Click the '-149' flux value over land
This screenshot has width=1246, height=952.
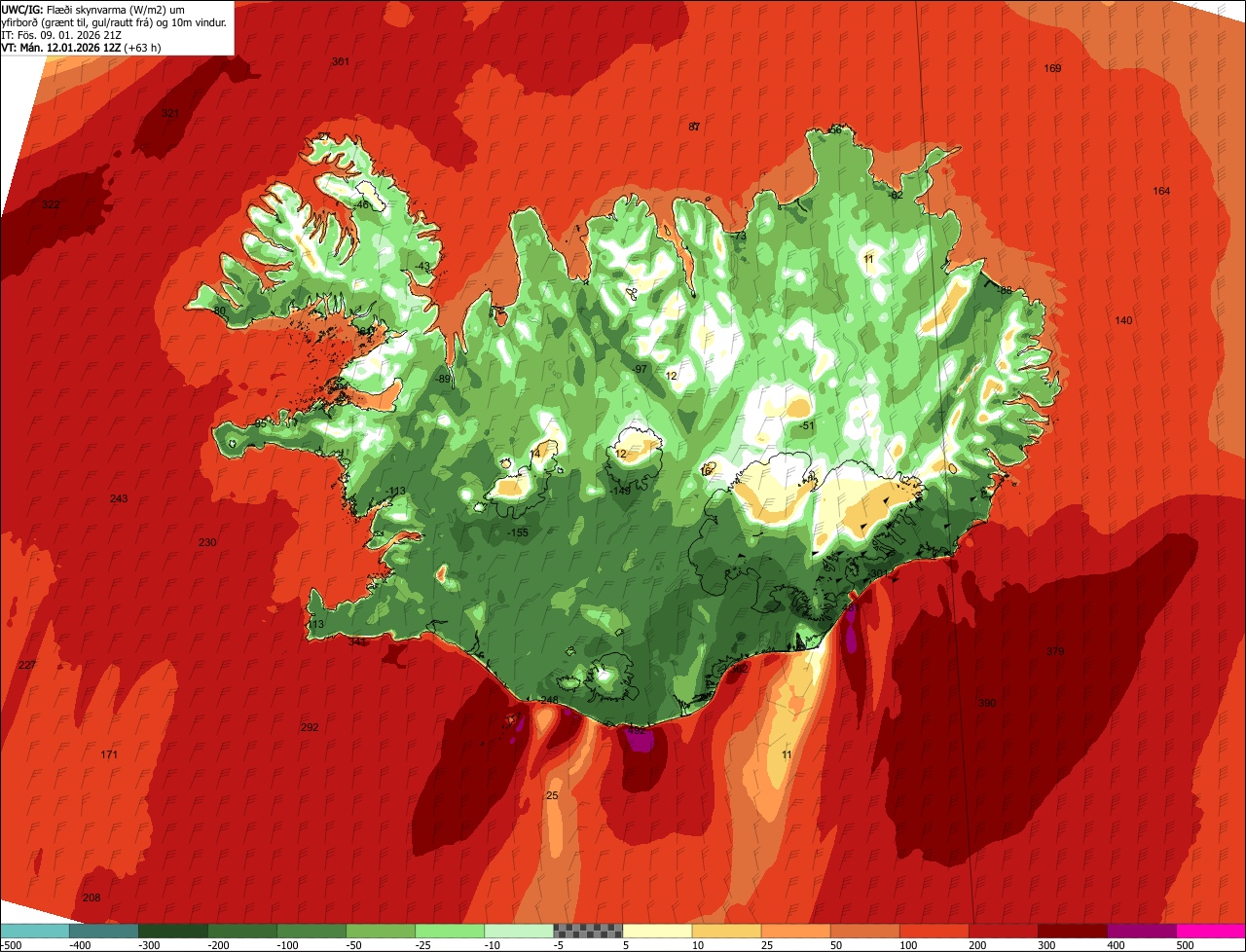620,491
